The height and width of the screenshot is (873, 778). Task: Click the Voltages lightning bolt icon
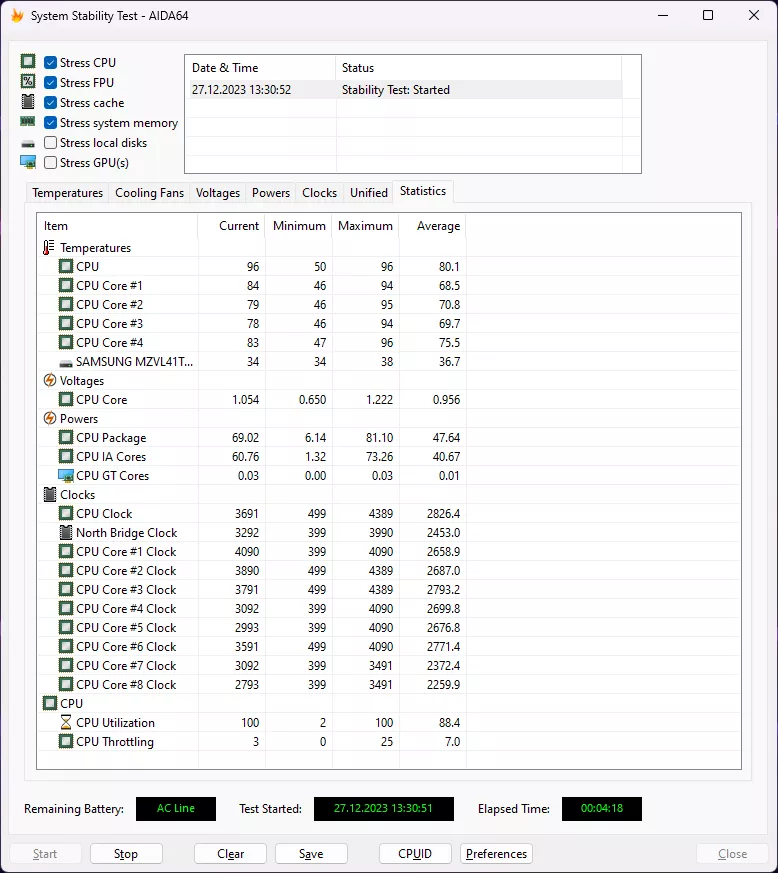click(50, 380)
